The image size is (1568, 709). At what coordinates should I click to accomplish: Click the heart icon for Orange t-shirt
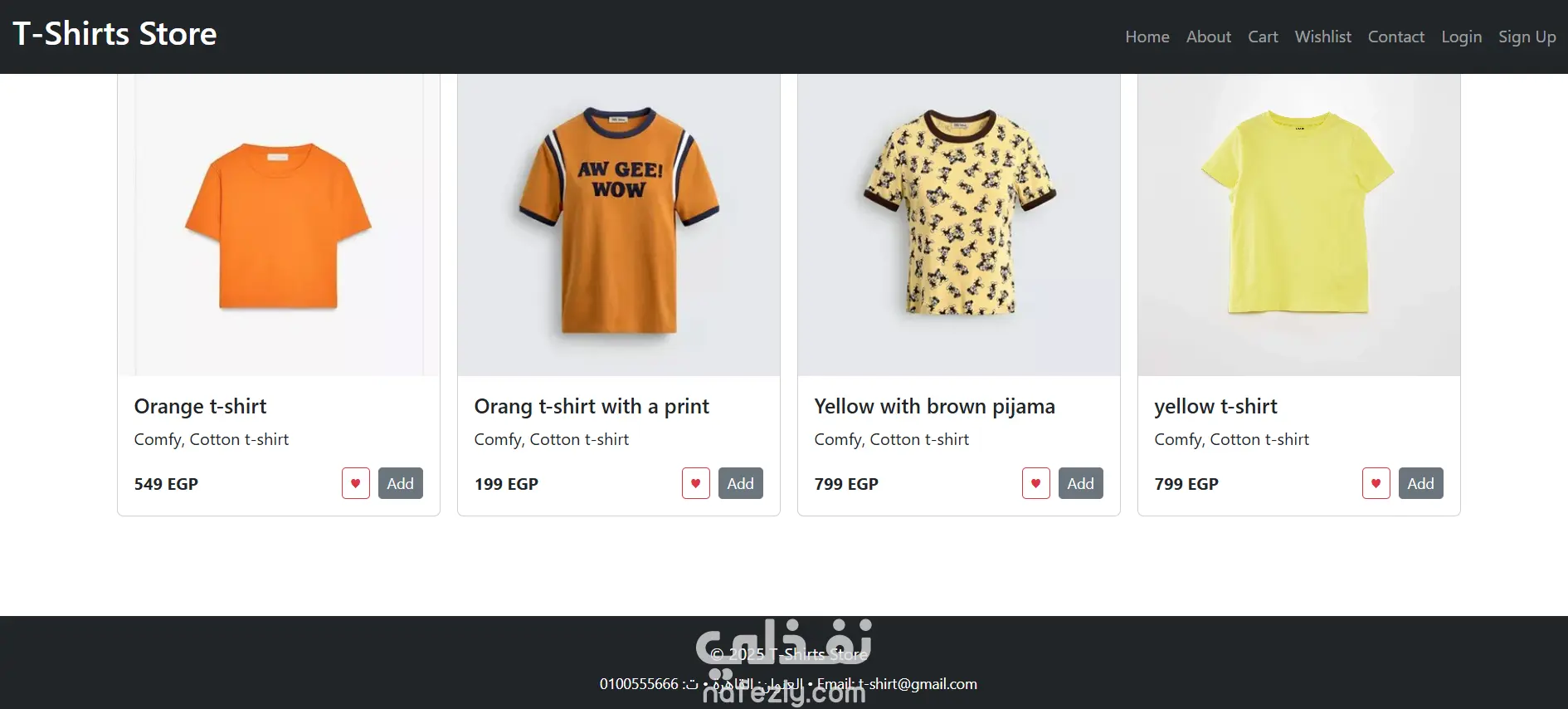click(356, 483)
